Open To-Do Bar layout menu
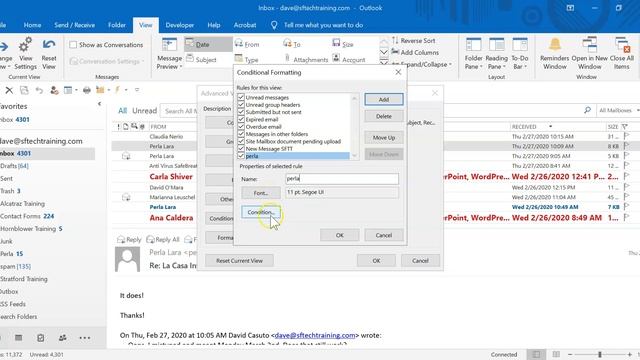Image resolution: width=640 pixels, height=360 pixels. 520,53
